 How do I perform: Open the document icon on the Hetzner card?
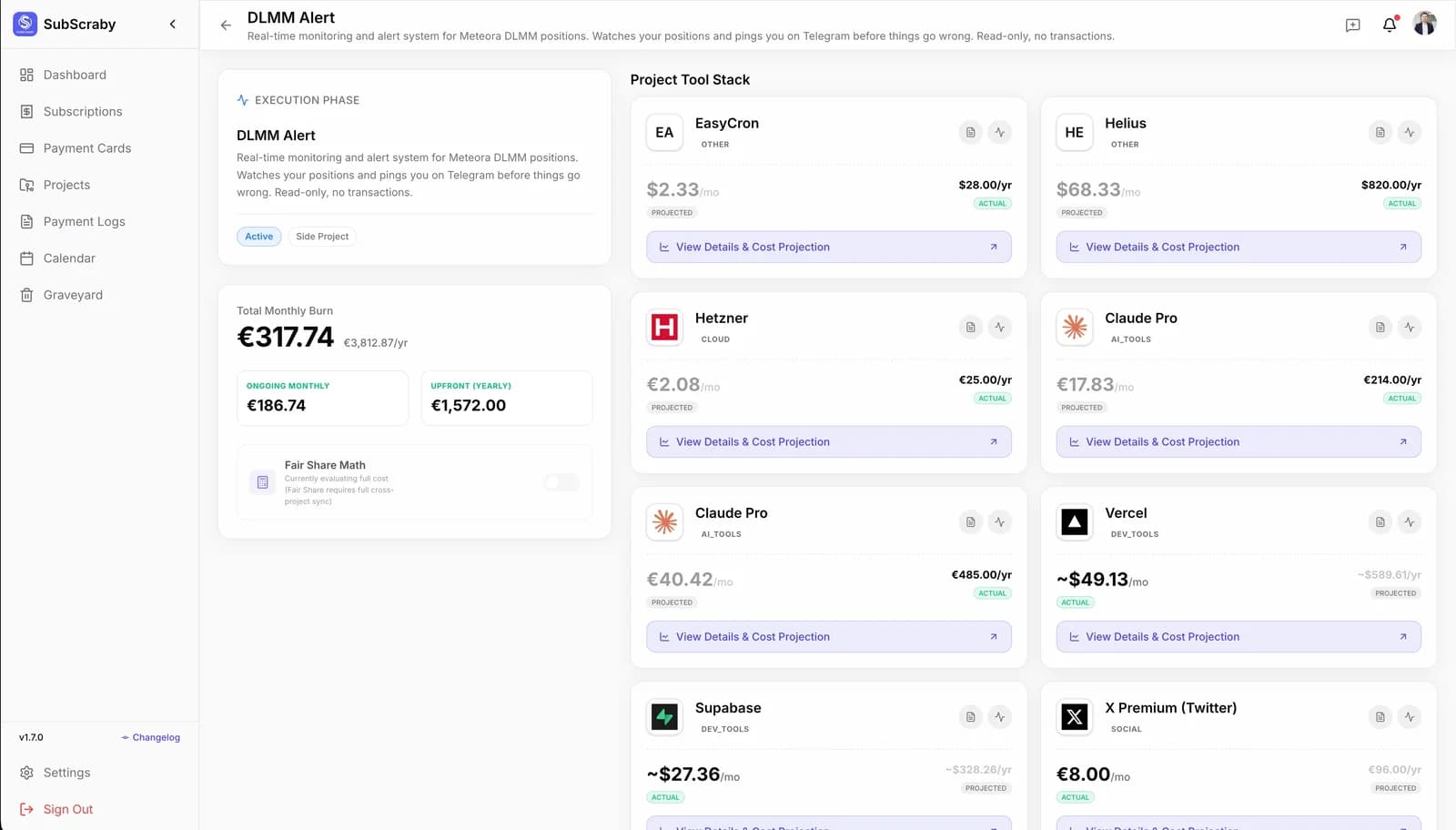click(971, 327)
